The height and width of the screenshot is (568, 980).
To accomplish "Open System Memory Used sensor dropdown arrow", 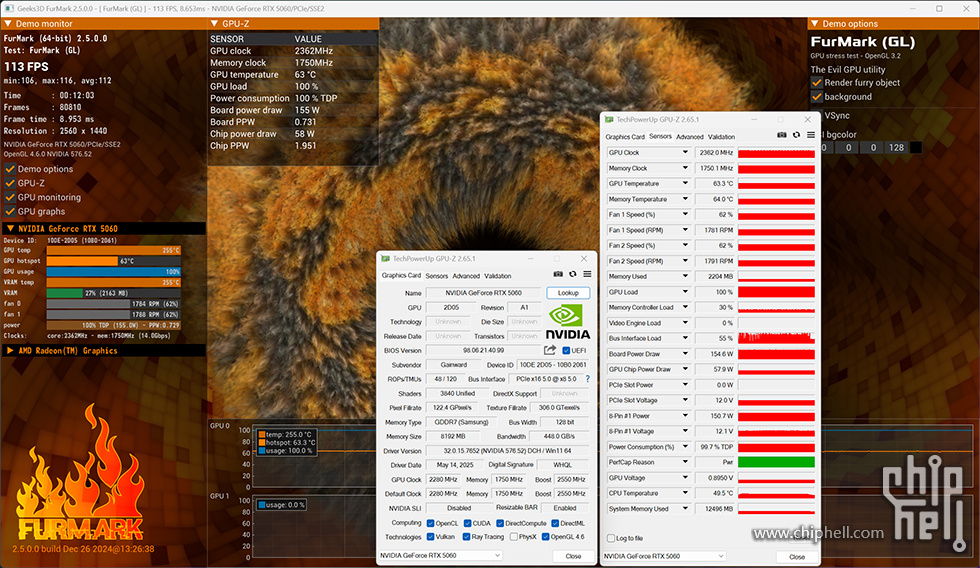I will (685, 509).
